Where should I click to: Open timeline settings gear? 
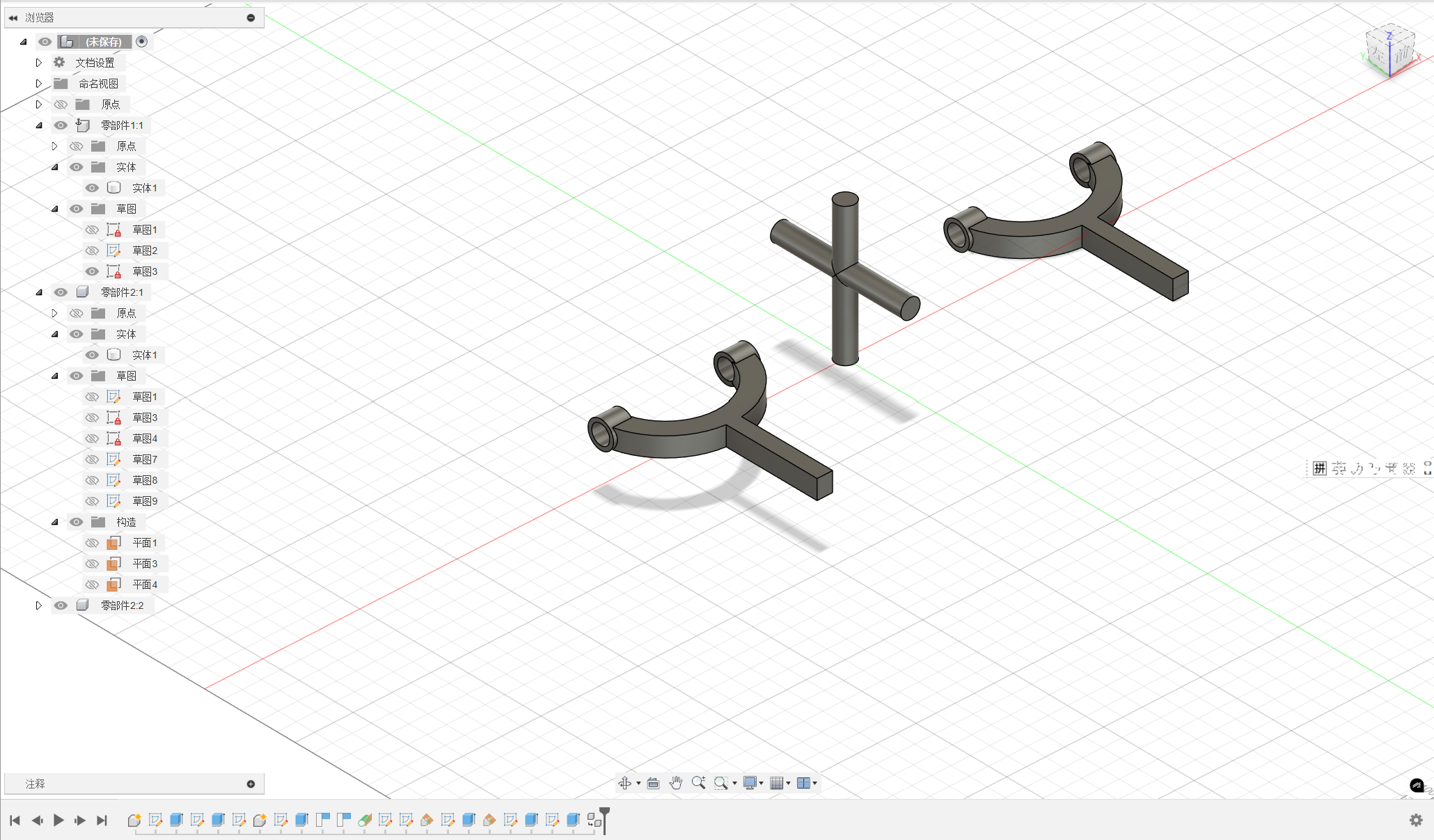click(1416, 820)
